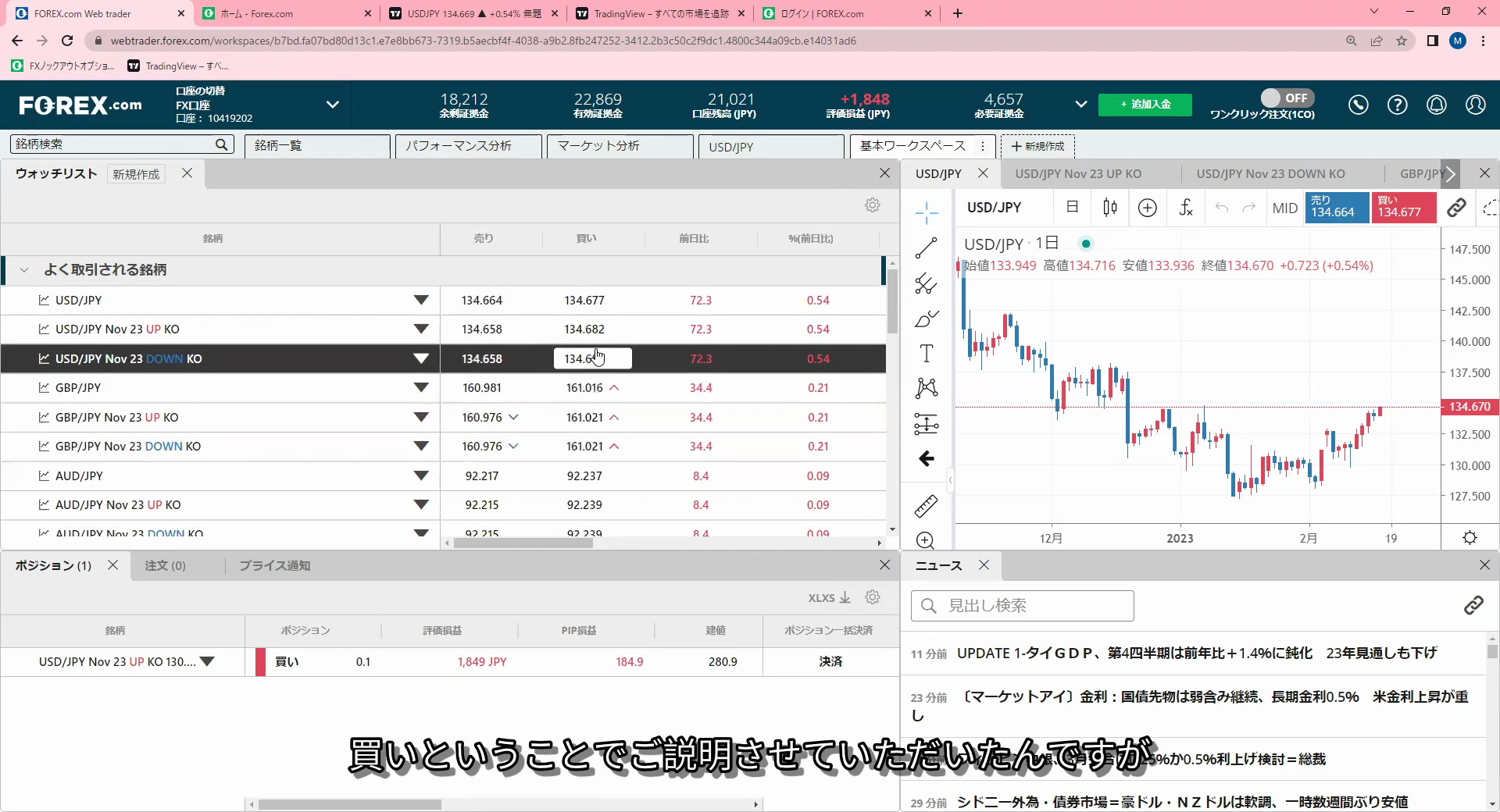Click watchlist vertical scrollbar

point(892,302)
